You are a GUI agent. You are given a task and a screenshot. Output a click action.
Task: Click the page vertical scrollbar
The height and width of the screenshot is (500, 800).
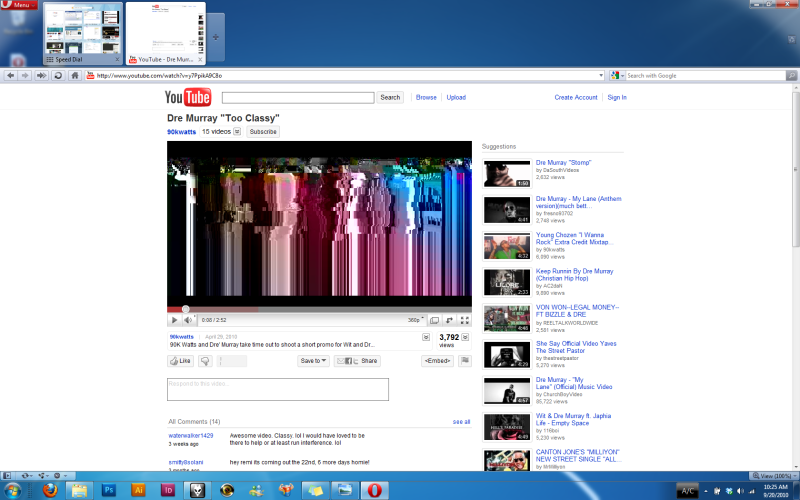[796, 169]
